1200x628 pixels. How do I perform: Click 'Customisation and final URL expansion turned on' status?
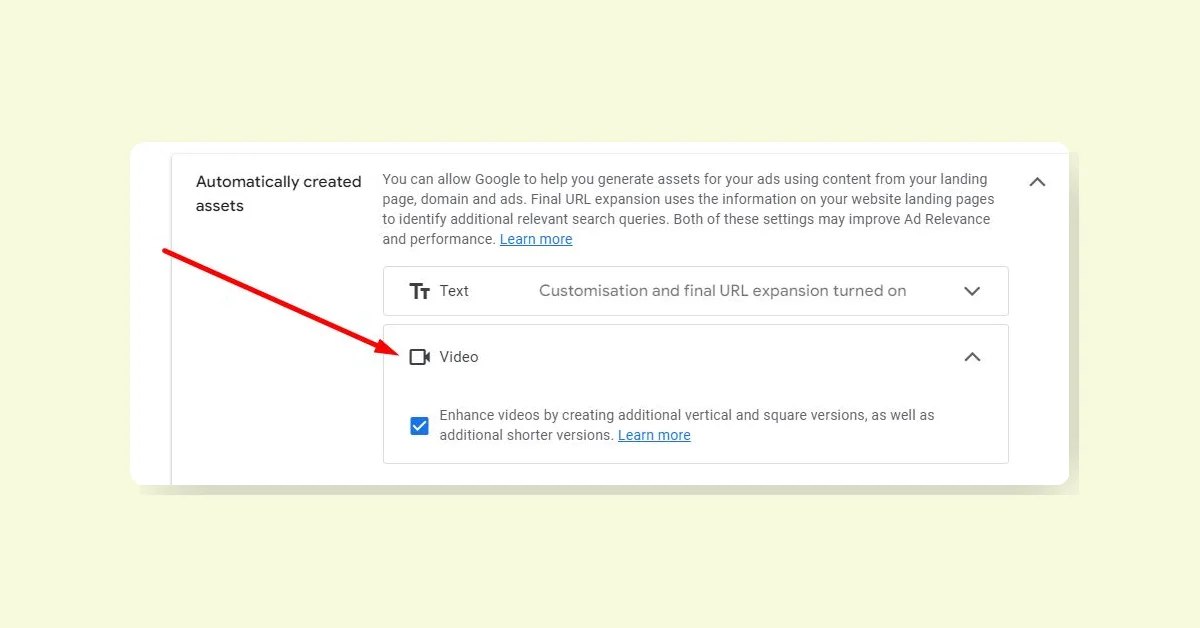(722, 291)
